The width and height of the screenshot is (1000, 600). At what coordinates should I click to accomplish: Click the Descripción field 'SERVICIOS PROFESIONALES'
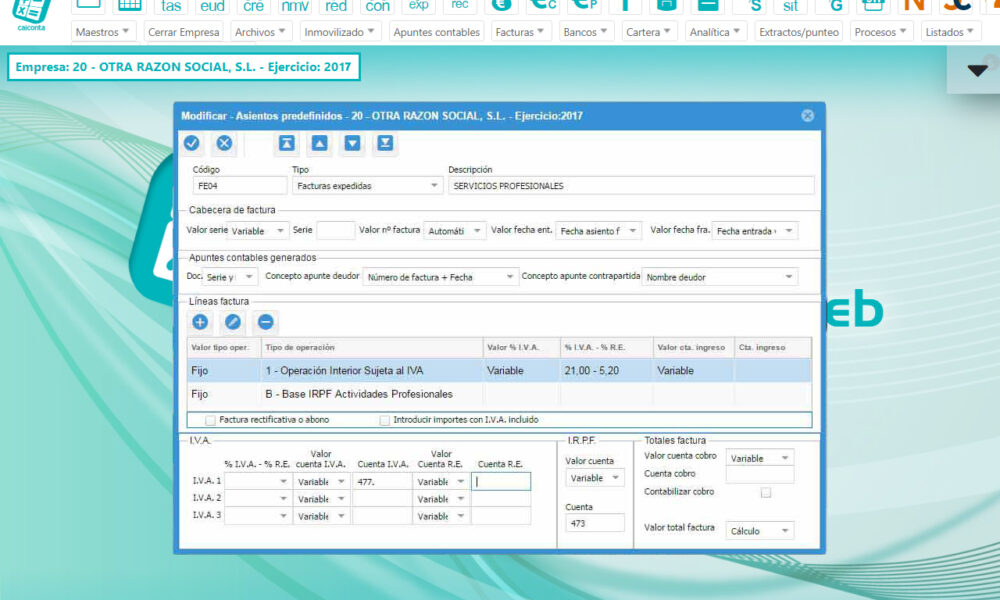point(631,186)
